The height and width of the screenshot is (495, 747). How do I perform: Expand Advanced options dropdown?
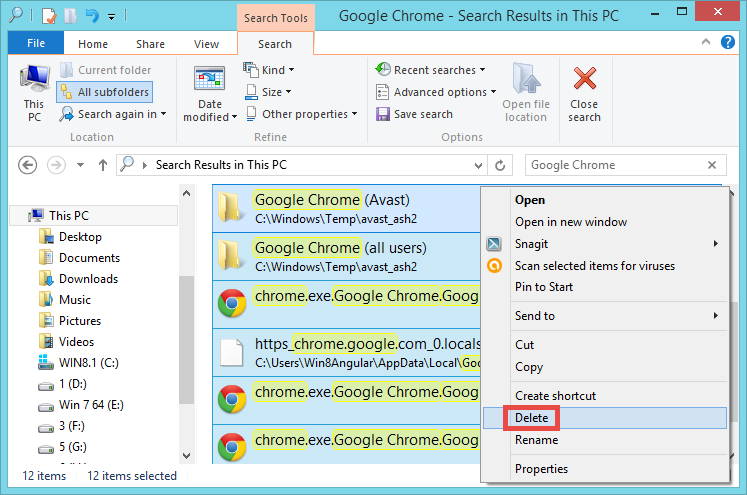click(x=436, y=92)
